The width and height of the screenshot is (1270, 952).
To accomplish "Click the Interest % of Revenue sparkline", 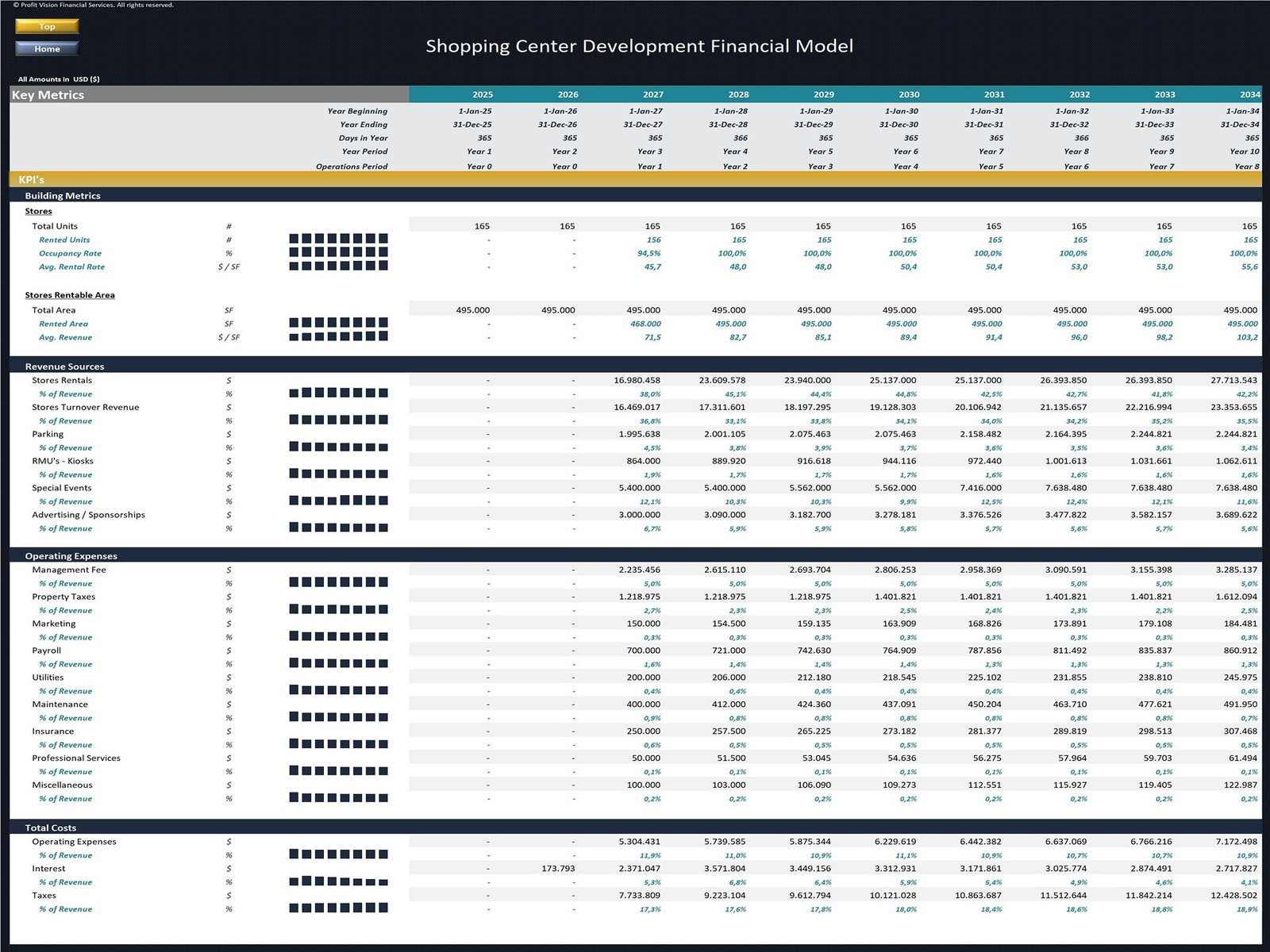I will tap(338, 881).
